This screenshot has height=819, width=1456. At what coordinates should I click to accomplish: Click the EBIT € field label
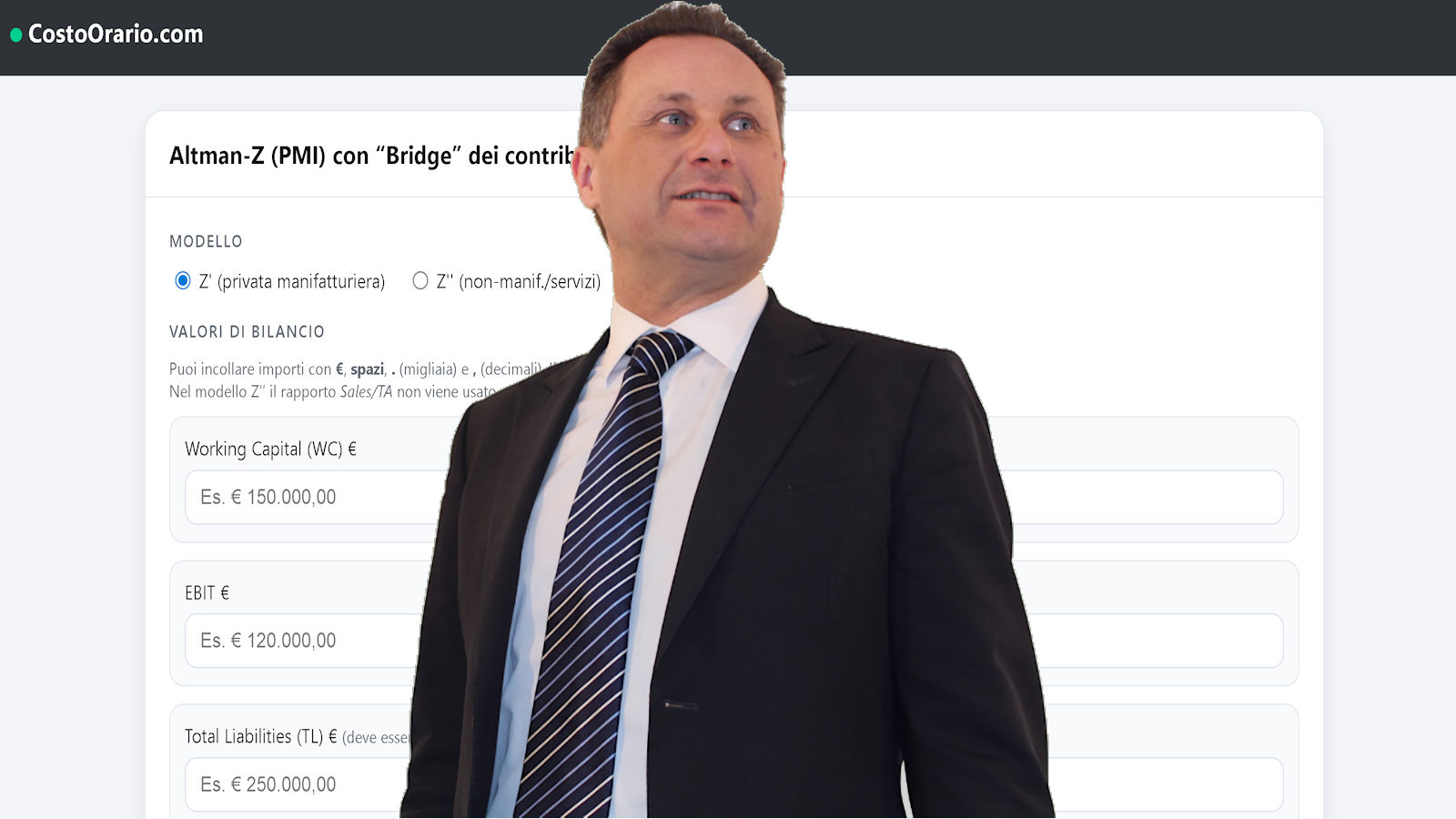click(207, 592)
